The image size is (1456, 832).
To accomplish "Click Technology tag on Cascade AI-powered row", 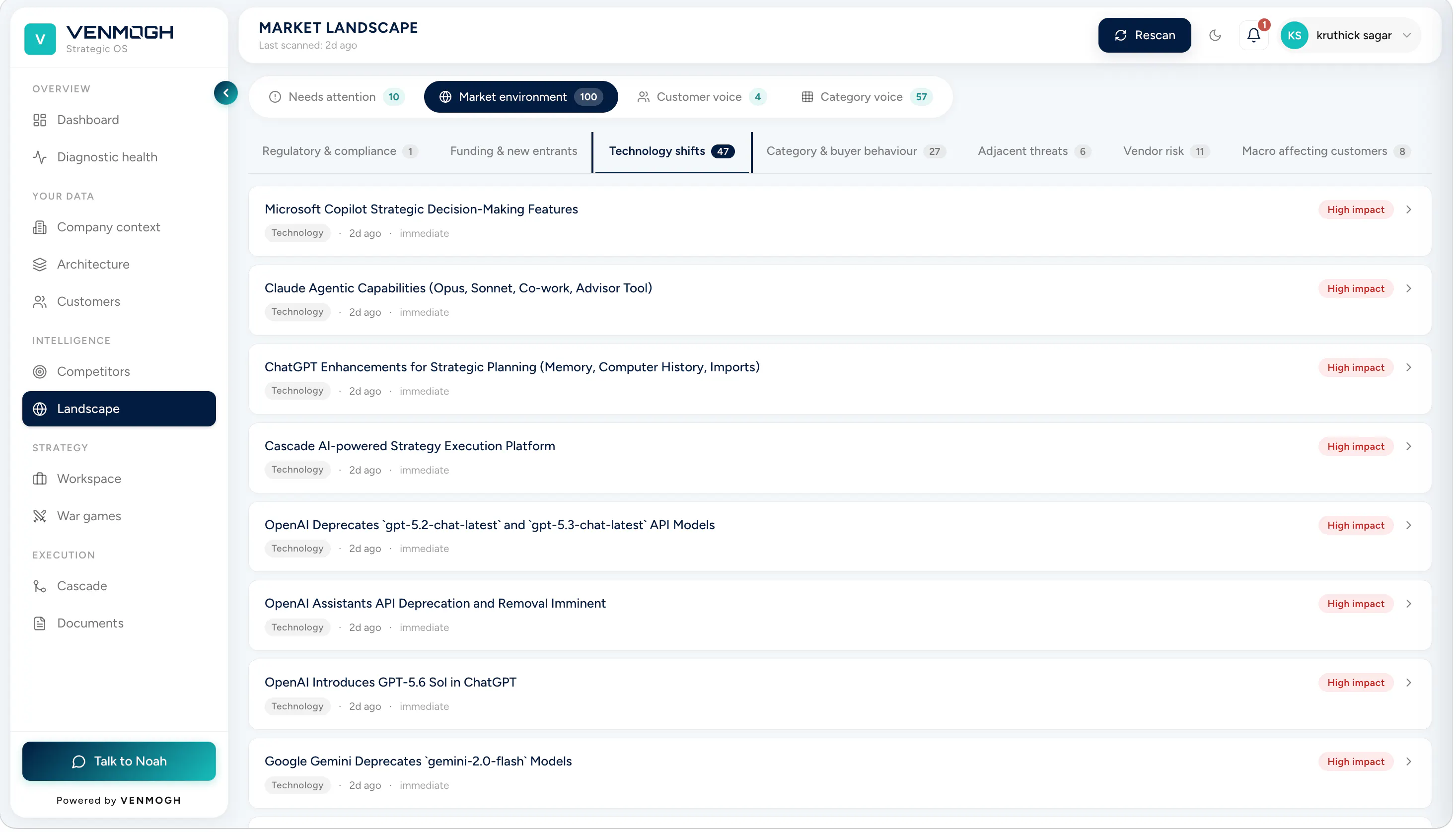I will click(298, 470).
